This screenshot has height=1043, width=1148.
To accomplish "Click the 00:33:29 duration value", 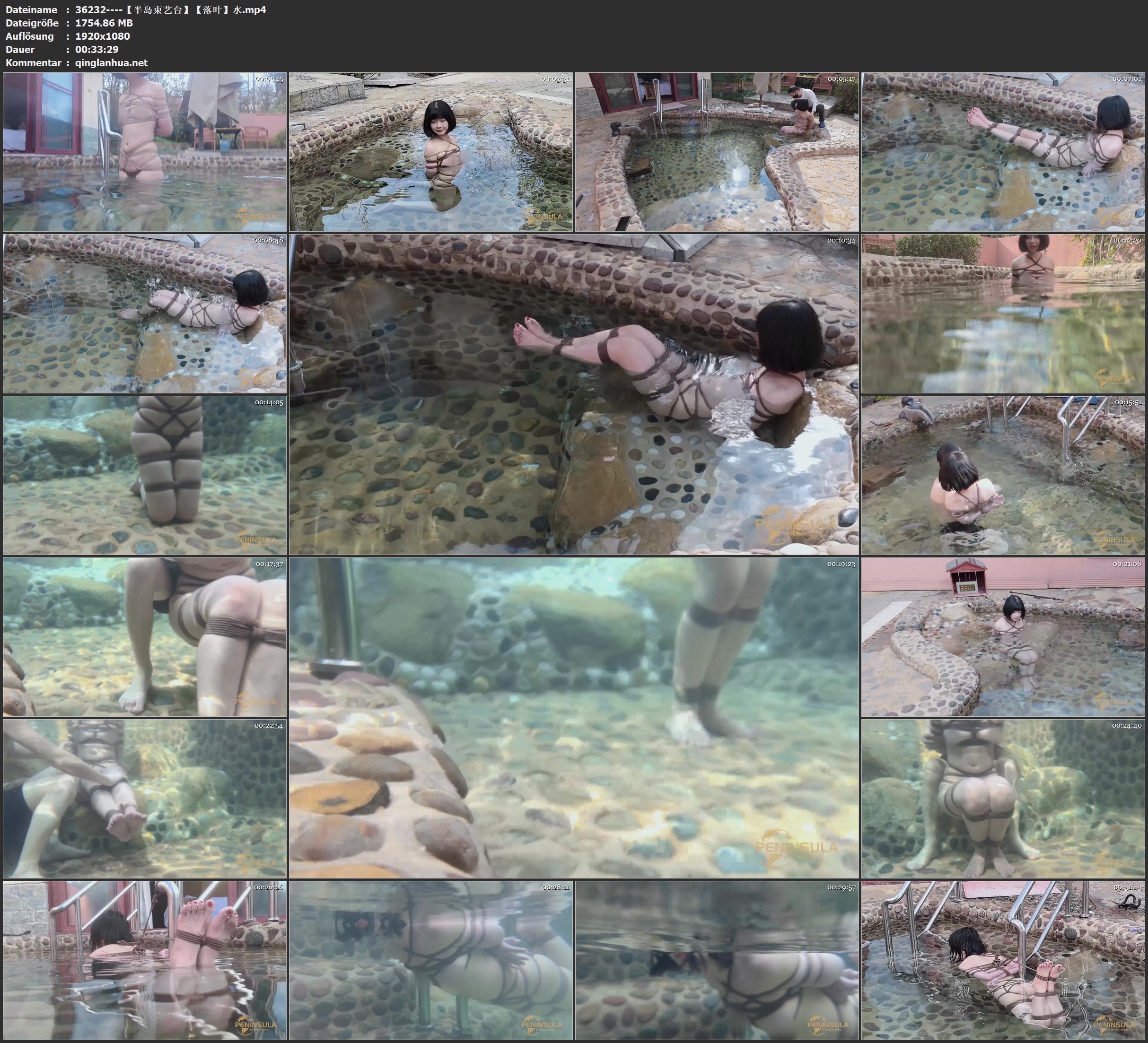I will (97, 50).
